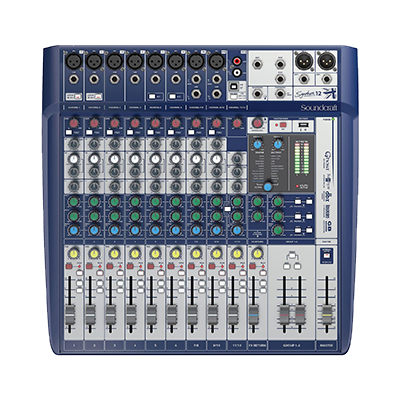
Task: Click the master fader with yellow stripe
Action: 327,315
